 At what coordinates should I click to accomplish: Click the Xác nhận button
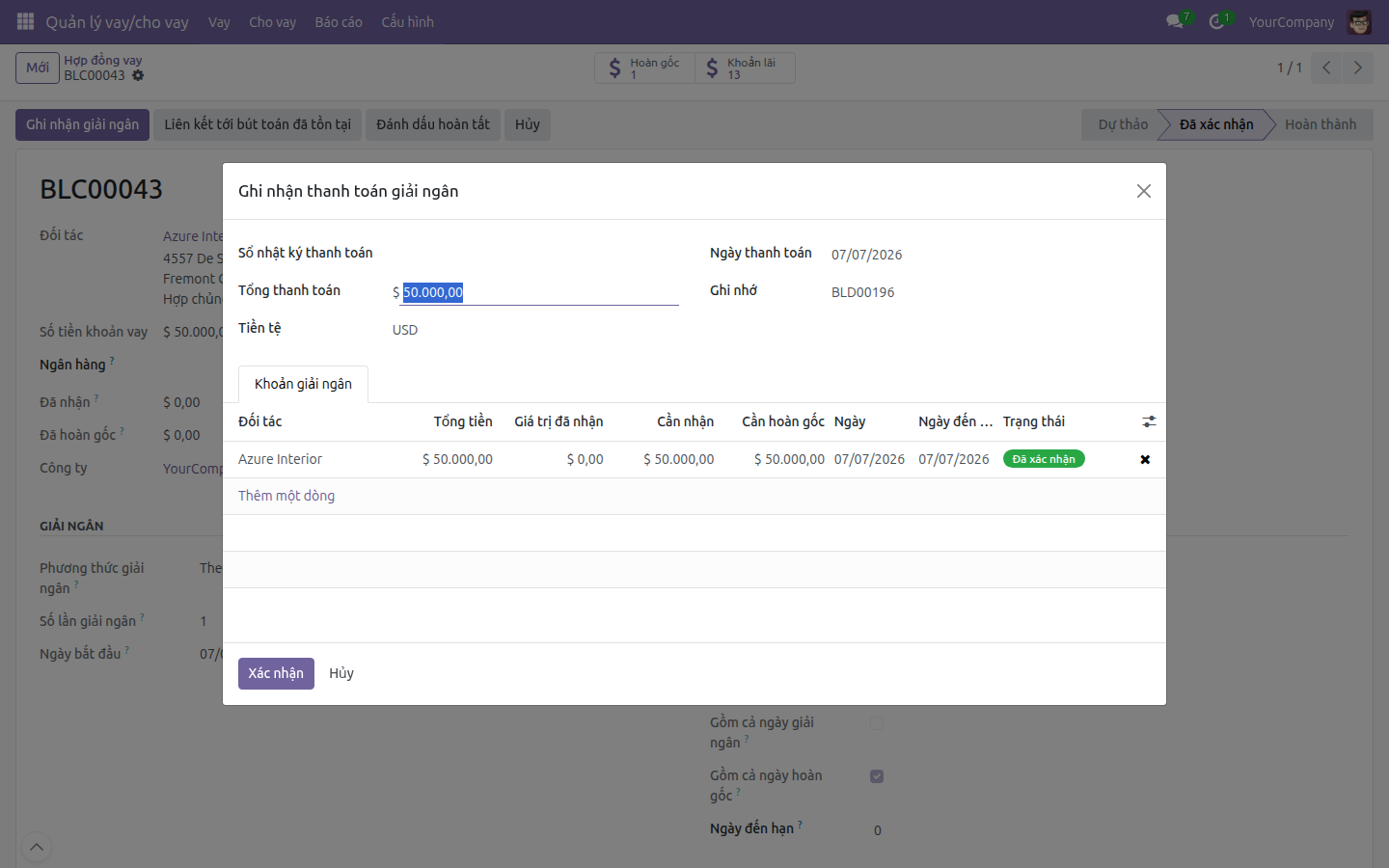(276, 673)
